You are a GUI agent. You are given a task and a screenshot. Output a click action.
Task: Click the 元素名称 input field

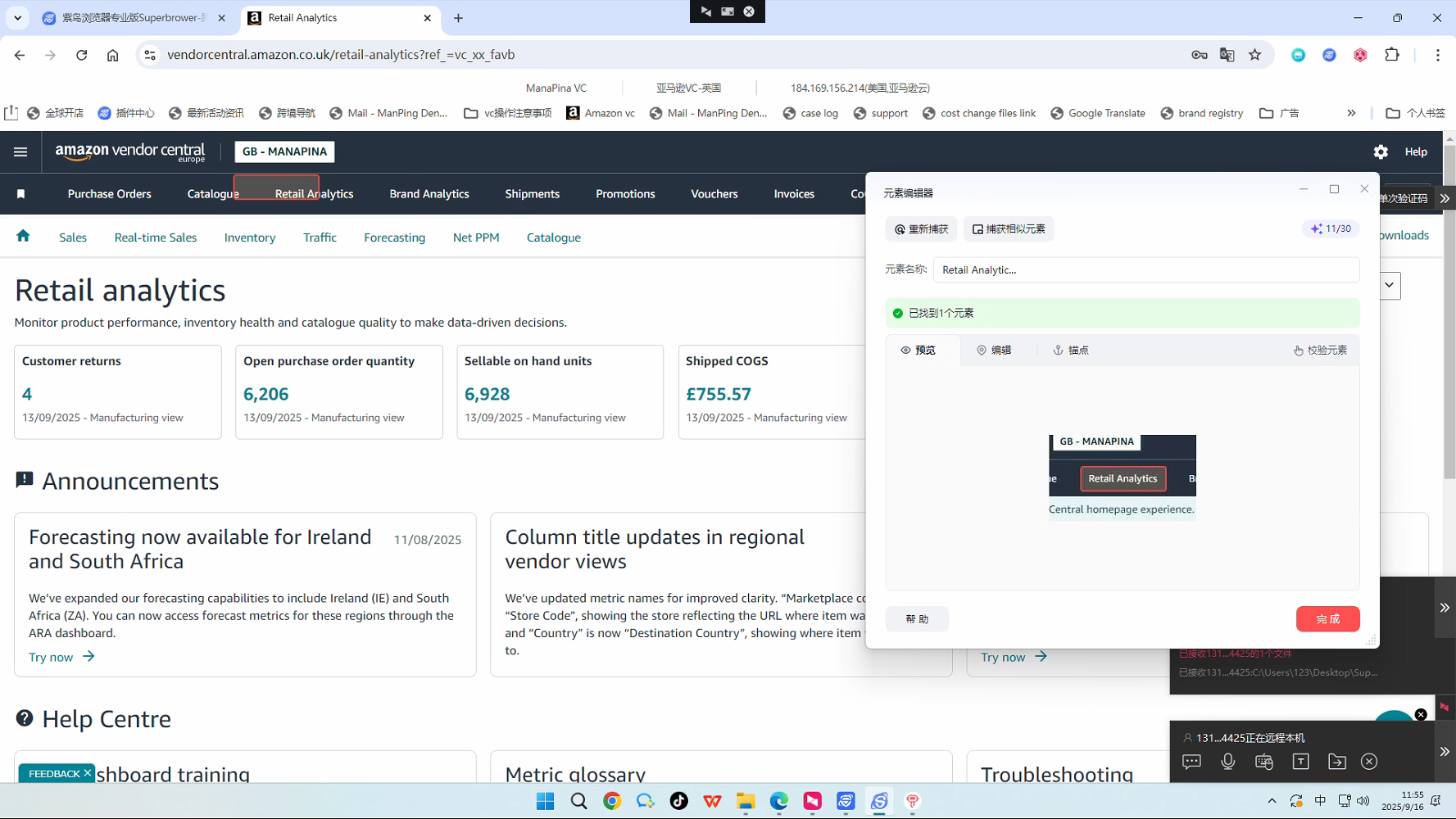[x=1146, y=269]
